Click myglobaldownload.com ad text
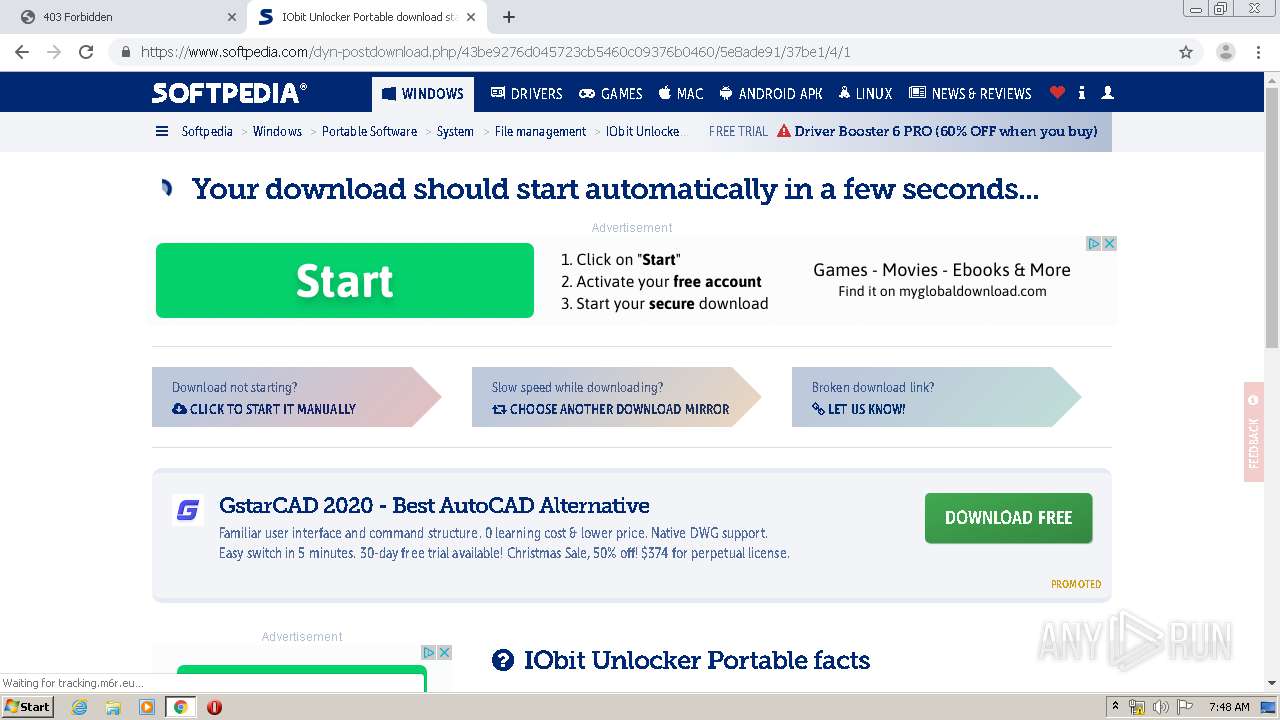The height and width of the screenshot is (720, 1280). 942,292
